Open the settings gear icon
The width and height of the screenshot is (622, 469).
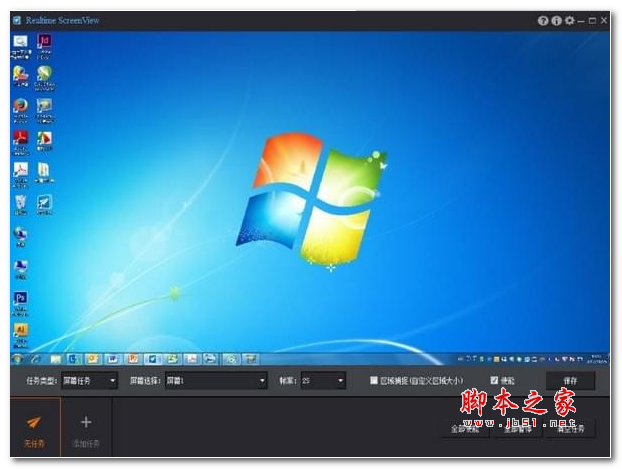click(569, 20)
